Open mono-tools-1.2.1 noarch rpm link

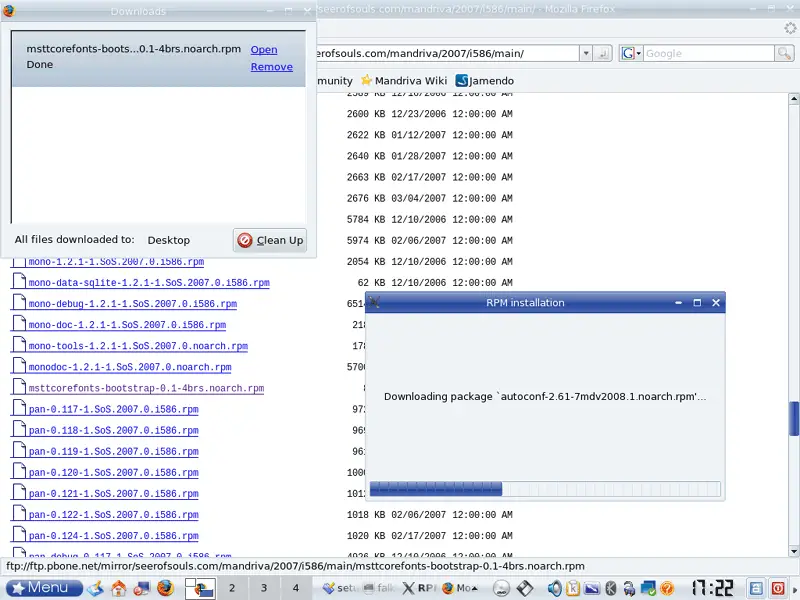(x=138, y=346)
